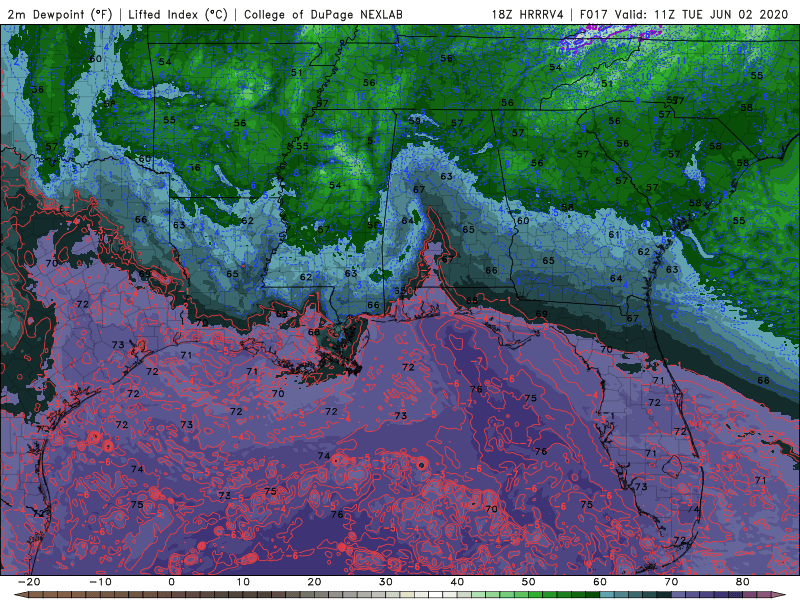Click the '70' color scale label
800x600 pixels.
tap(671, 582)
